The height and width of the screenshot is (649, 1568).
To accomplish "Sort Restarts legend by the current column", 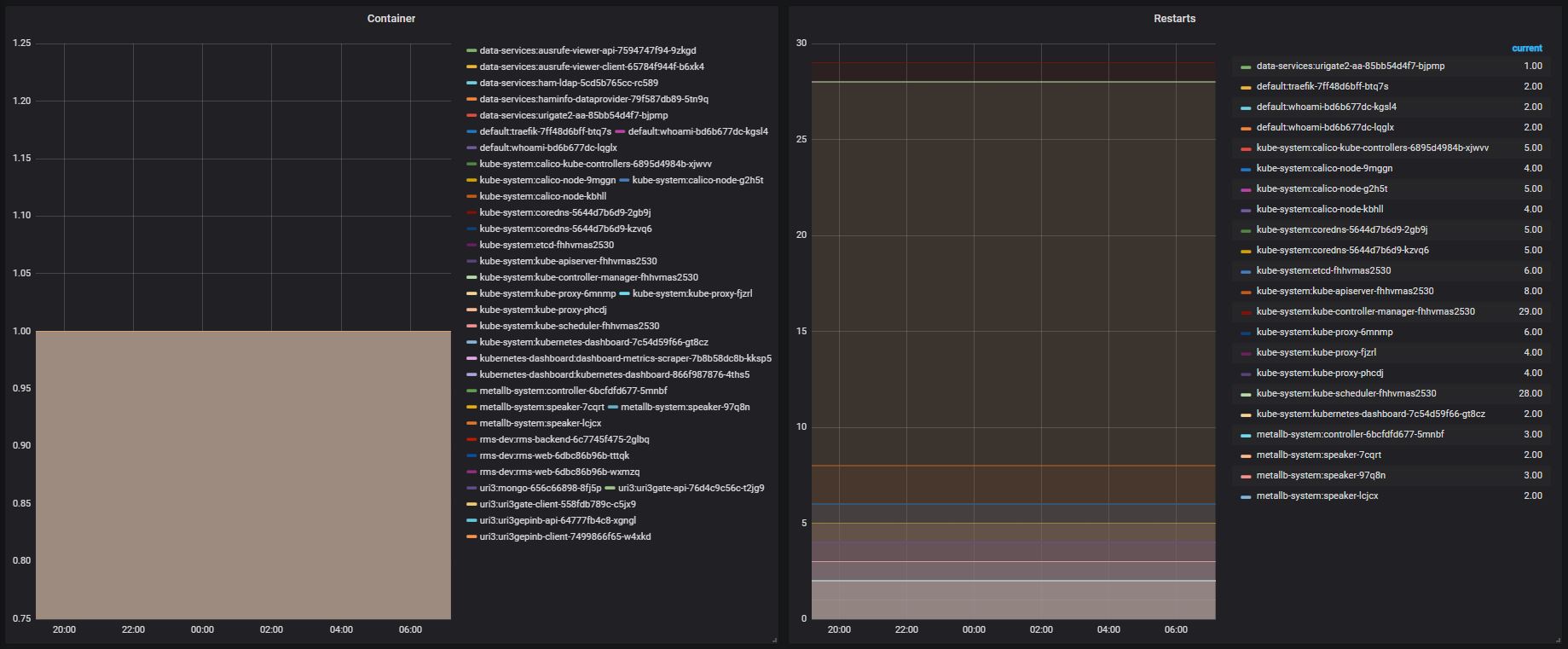I will [1526, 49].
